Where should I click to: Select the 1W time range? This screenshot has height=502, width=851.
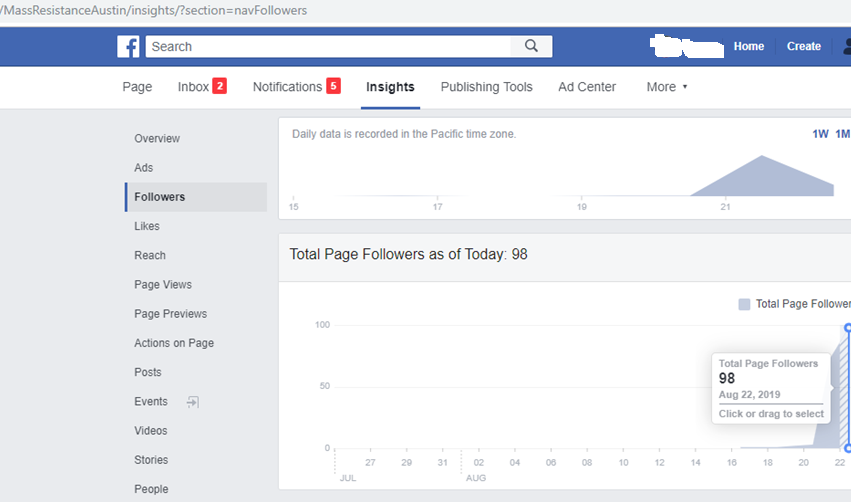point(820,134)
